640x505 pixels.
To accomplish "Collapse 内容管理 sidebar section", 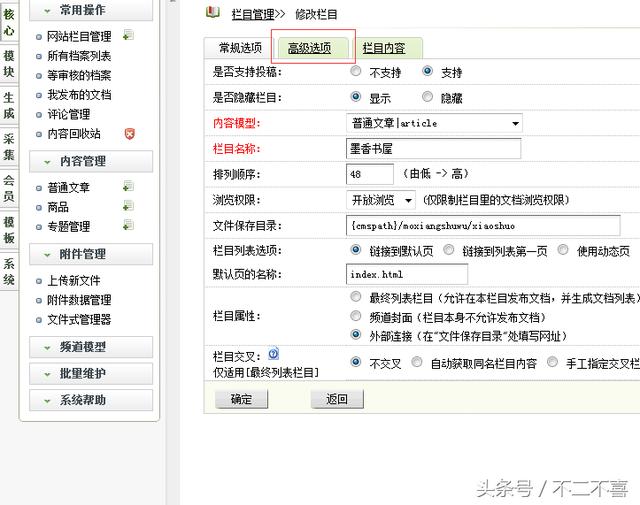I will coord(91,161).
